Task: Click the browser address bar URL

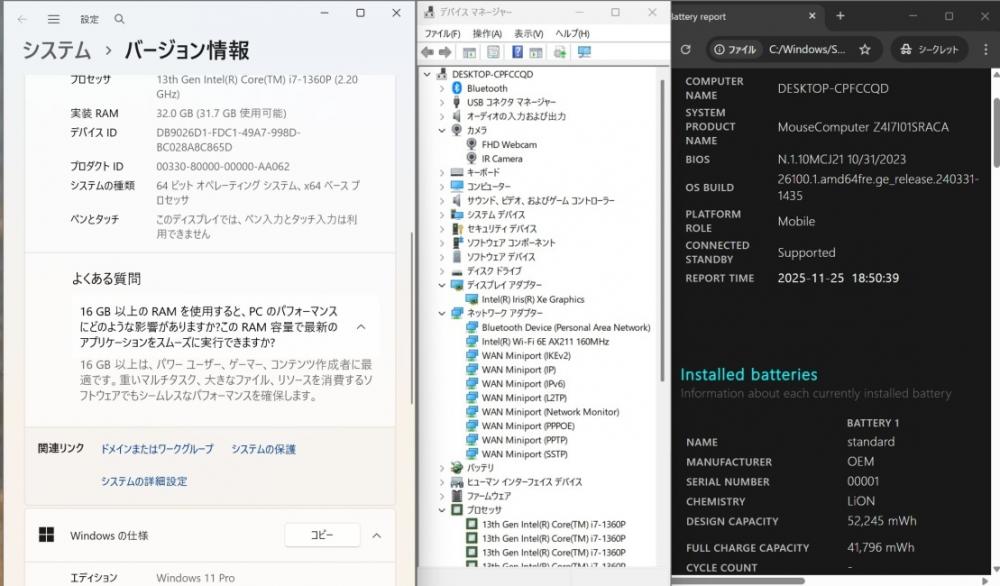Action: [x=807, y=49]
